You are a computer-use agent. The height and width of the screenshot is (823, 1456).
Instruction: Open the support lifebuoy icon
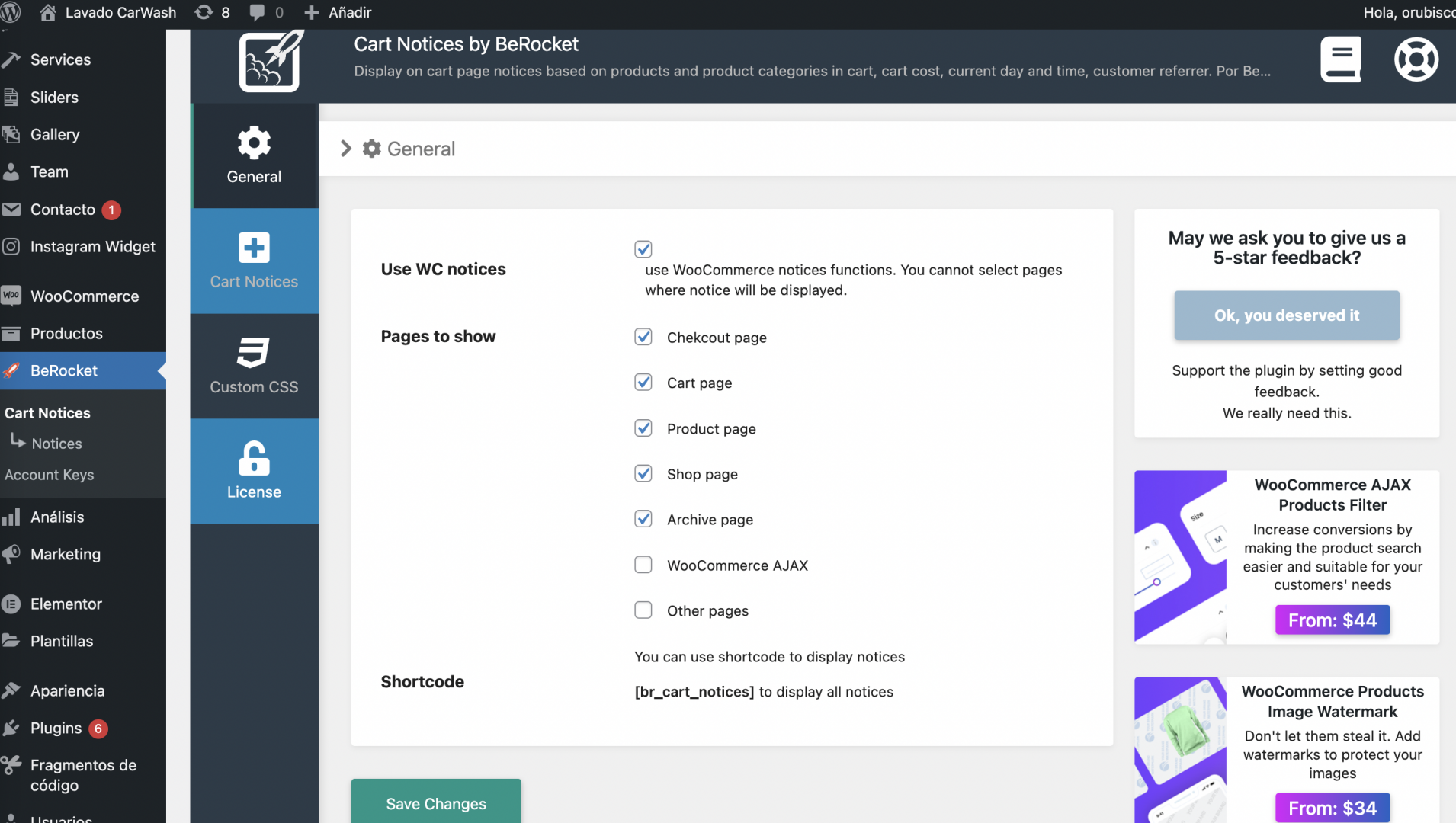pyautogui.click(x=1416, y=59)
